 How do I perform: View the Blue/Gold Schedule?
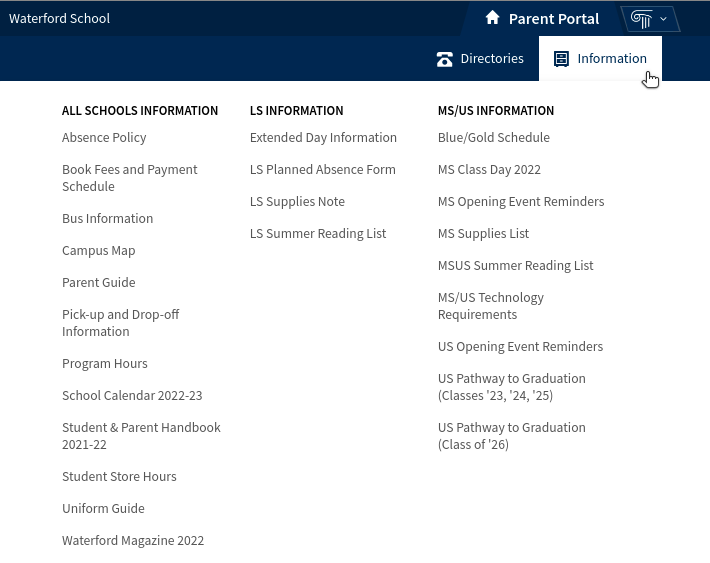tap(493, 137)
